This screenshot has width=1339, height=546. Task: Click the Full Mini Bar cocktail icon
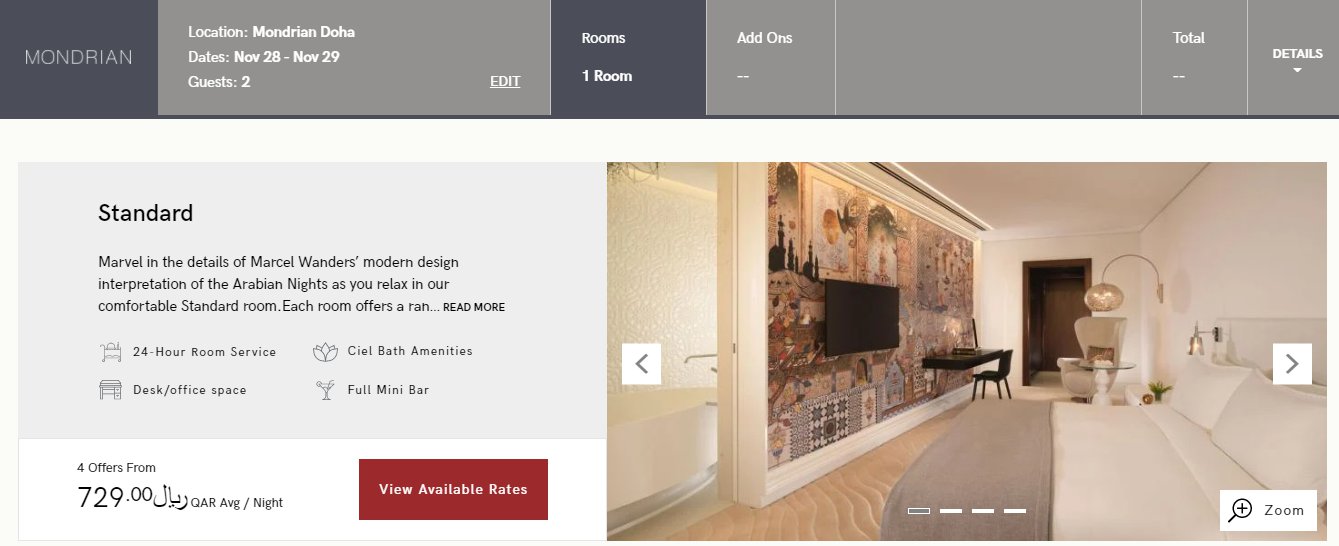[325, 390]
